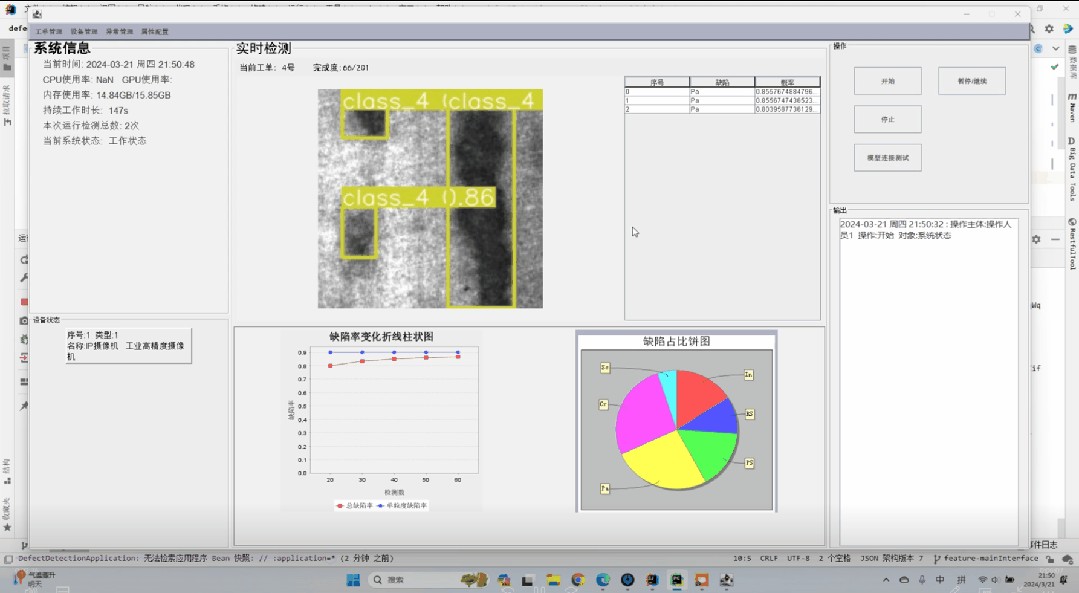The width and height of the screenshot is (1079, 593).
Task: Open the Maven tool window in IDE
Action: pyautogui.click(x=1072, y=108)
